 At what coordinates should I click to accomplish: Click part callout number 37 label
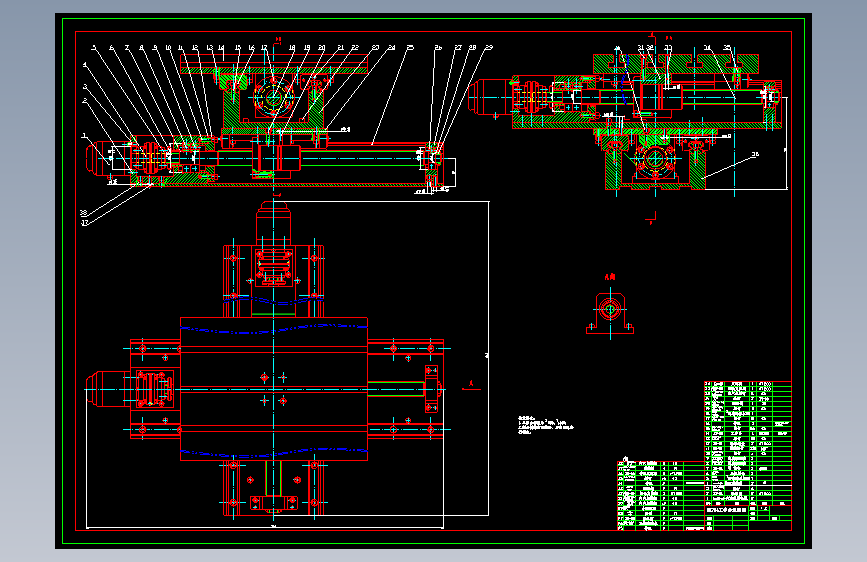85,223
